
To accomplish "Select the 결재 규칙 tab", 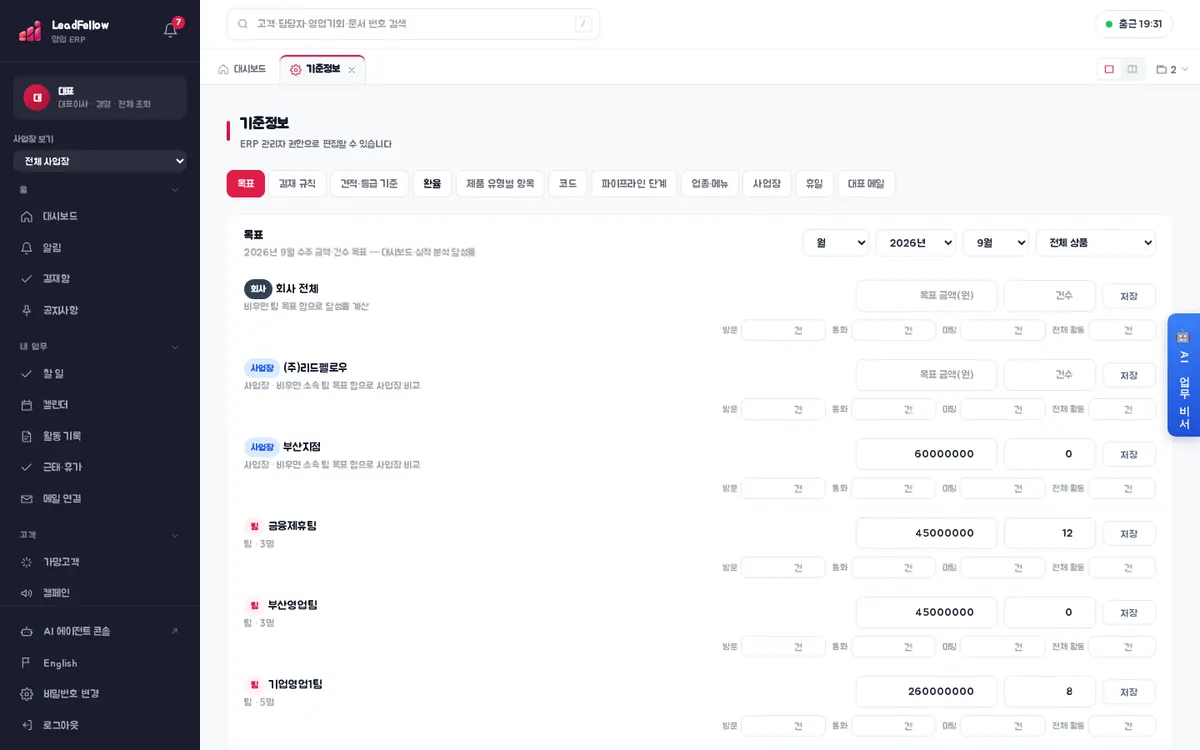I will tap(297, 184).
